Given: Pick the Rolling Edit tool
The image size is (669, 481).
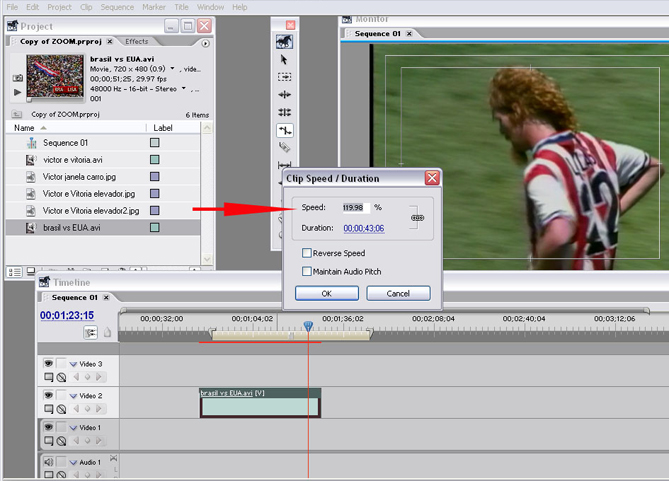Looking at the screenshot, I should tap(285, 113).
